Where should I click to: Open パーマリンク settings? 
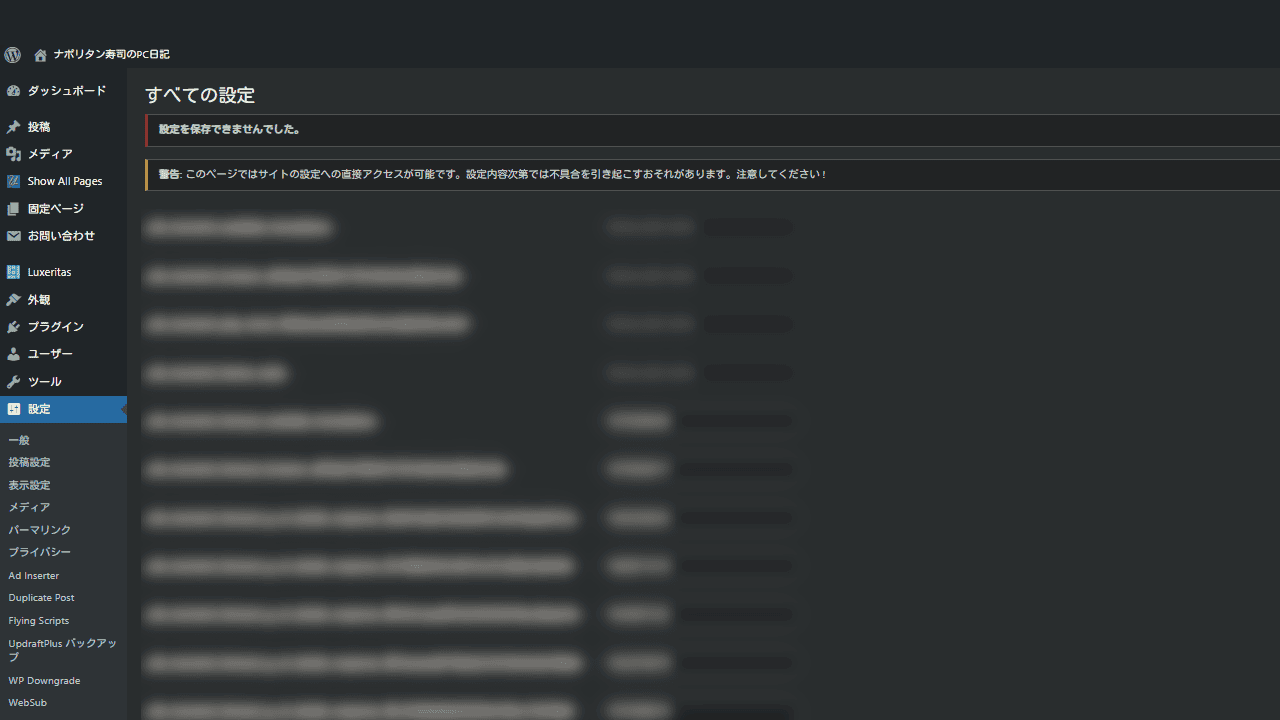40,530
